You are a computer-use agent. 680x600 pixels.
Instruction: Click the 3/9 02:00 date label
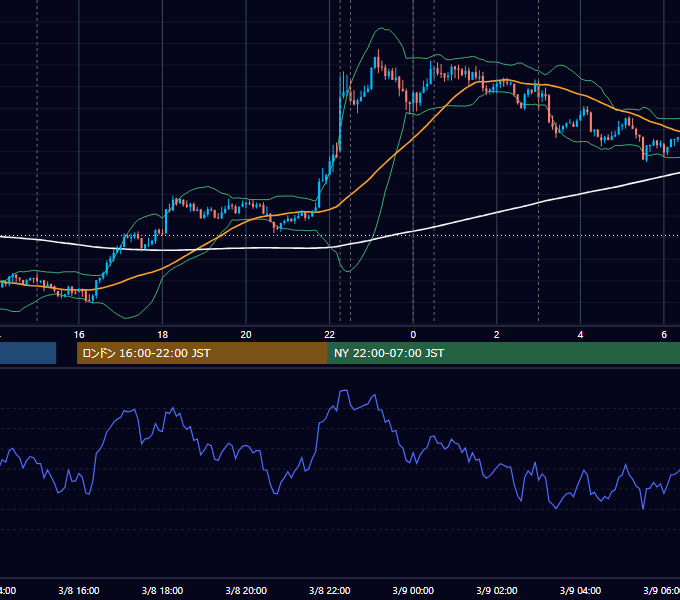[497, 590]
